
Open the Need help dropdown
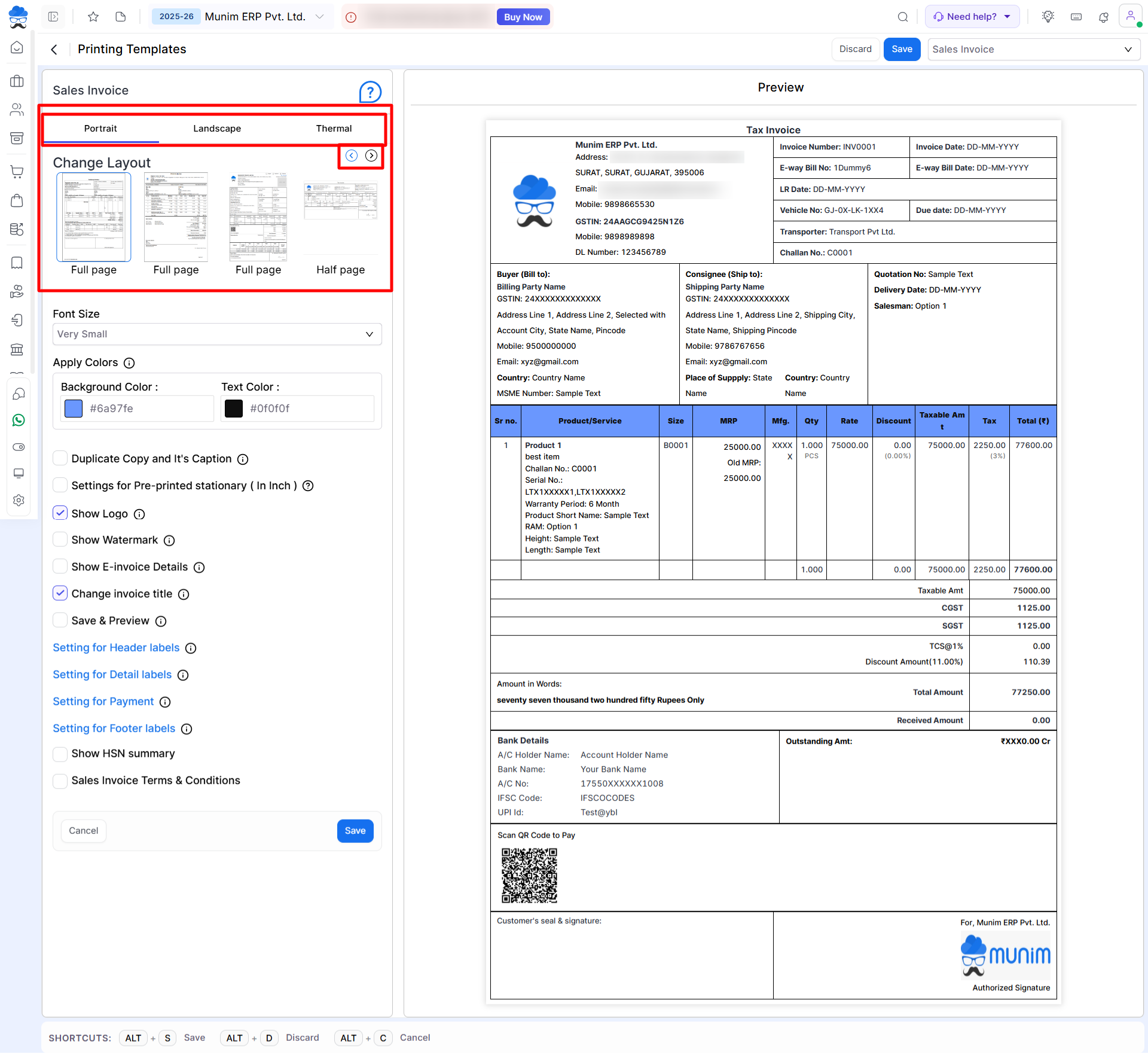tap(972, 17)
